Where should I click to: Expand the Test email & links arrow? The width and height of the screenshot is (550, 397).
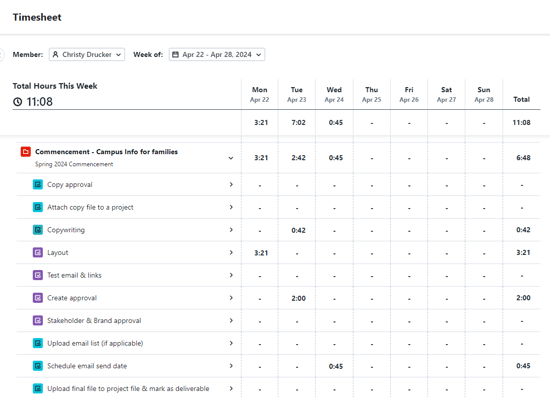[231, 275]
